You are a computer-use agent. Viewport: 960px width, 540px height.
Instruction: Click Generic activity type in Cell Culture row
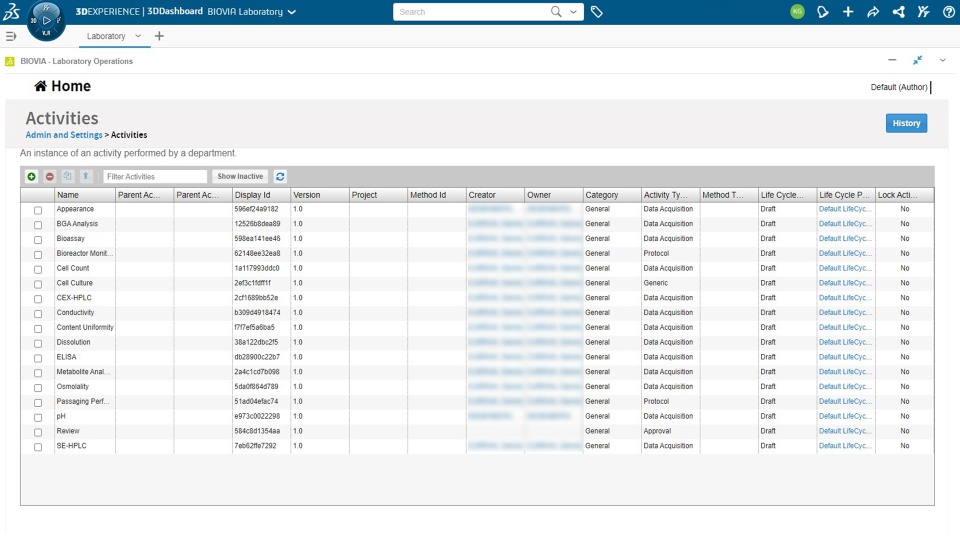pos(656,283)
